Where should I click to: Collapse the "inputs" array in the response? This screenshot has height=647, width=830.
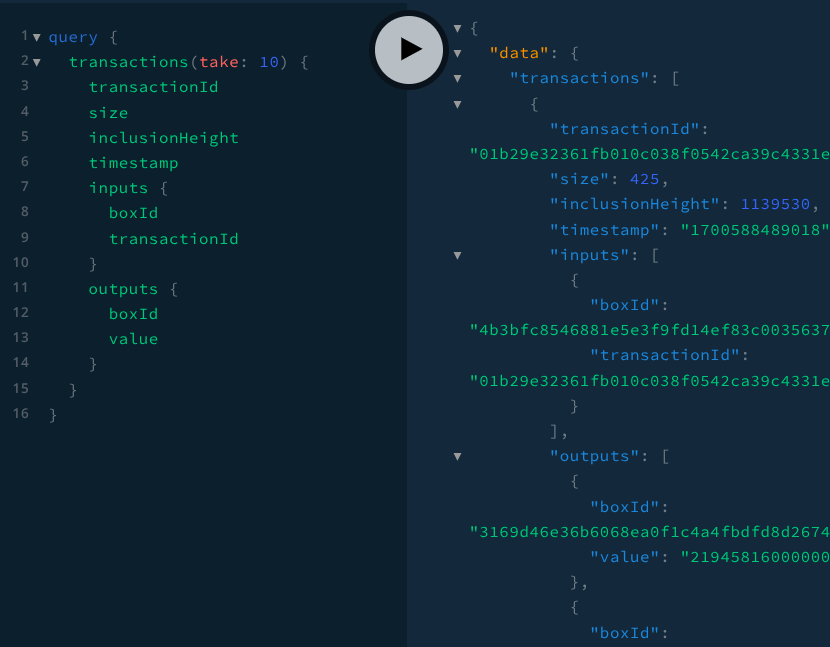point(457,256)
